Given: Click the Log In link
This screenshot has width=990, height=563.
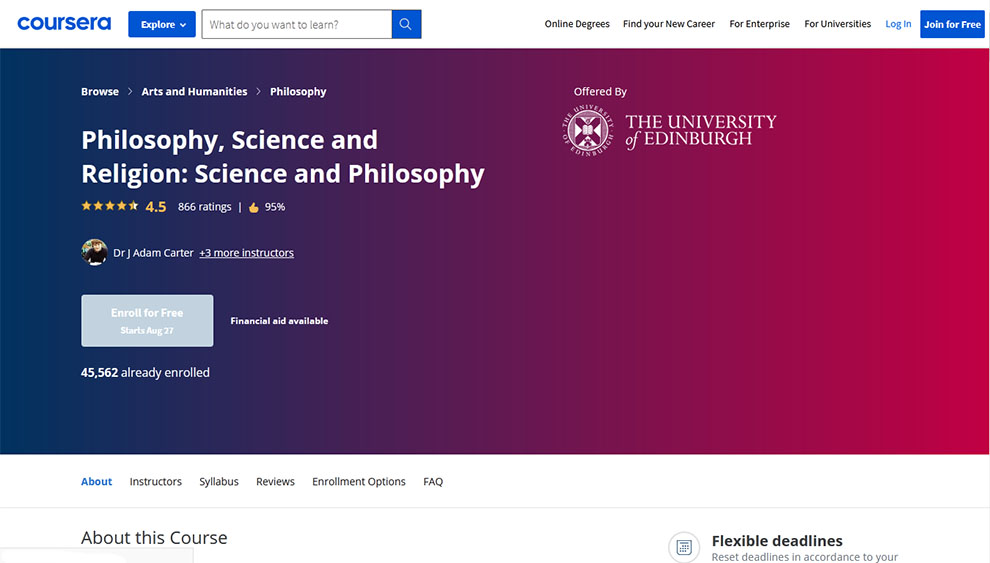Looking at the screenshot, I should pos(898,24).
